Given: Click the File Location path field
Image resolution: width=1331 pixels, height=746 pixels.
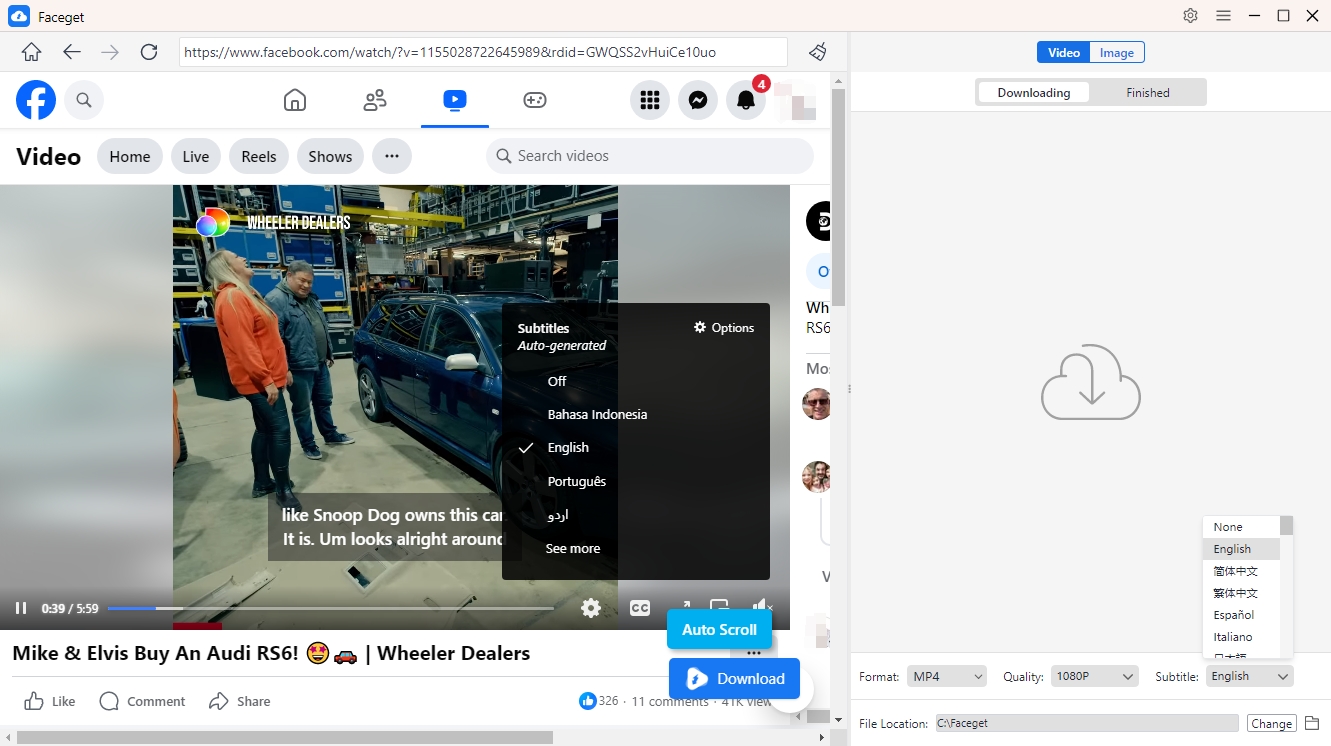Looking at the screenshot, I should (x=1086, y=723).
